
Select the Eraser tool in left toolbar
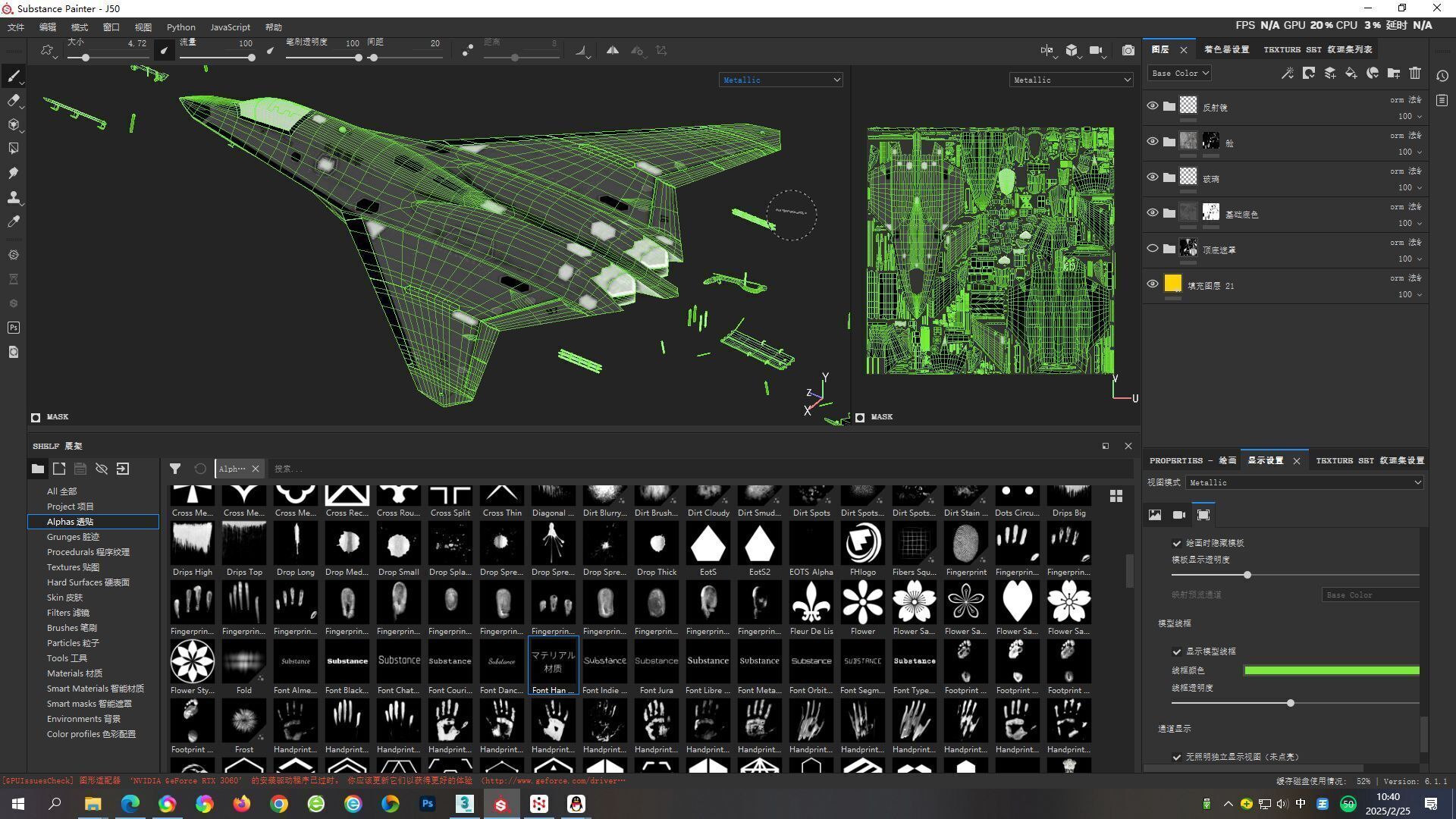click(x=13, y=100)
